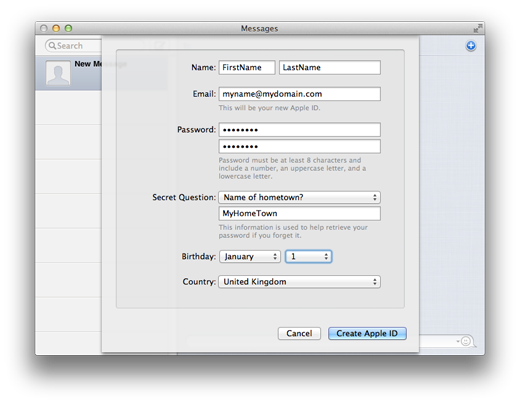Click the Messages window title
Screen dimensions: 520x404
(x=259, y=29)
